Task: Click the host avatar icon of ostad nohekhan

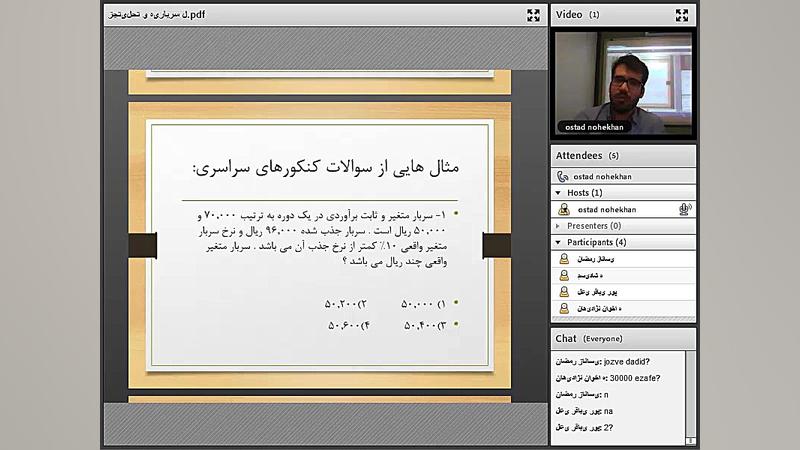Action: click(564, 209)
